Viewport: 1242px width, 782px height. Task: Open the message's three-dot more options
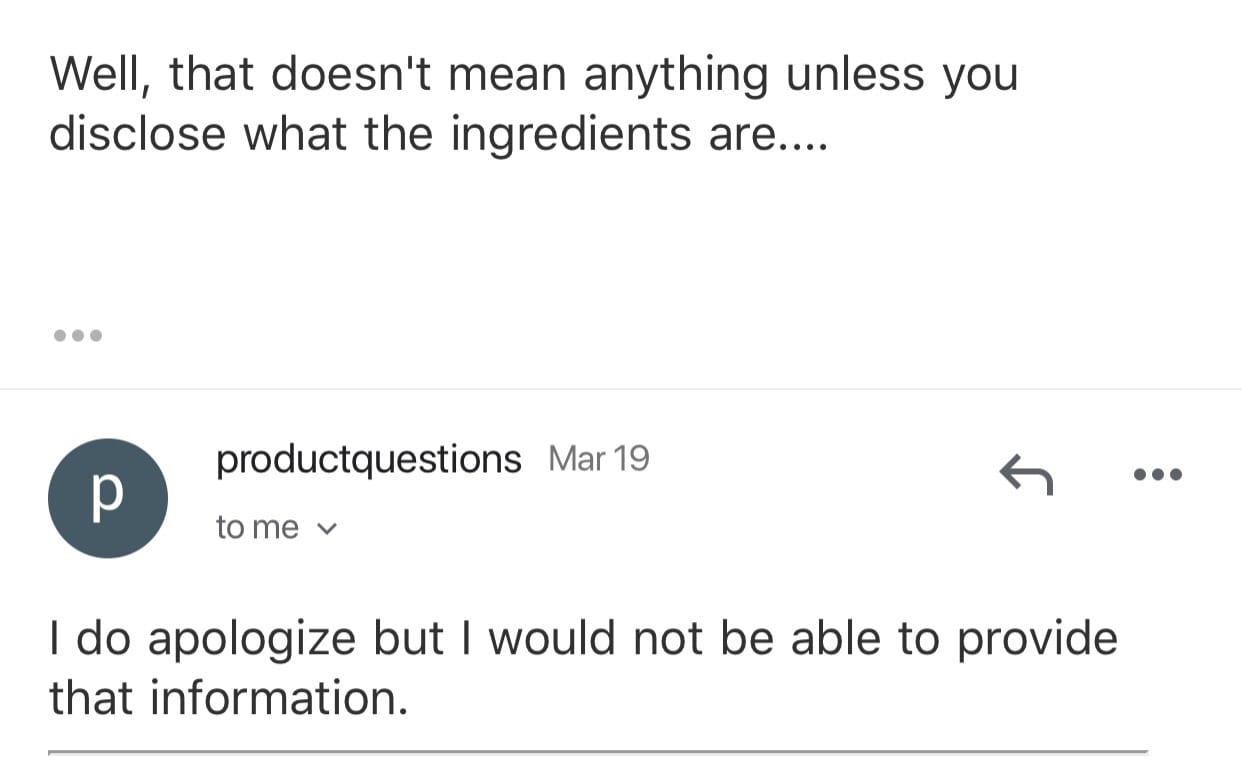coord(1159,474)
